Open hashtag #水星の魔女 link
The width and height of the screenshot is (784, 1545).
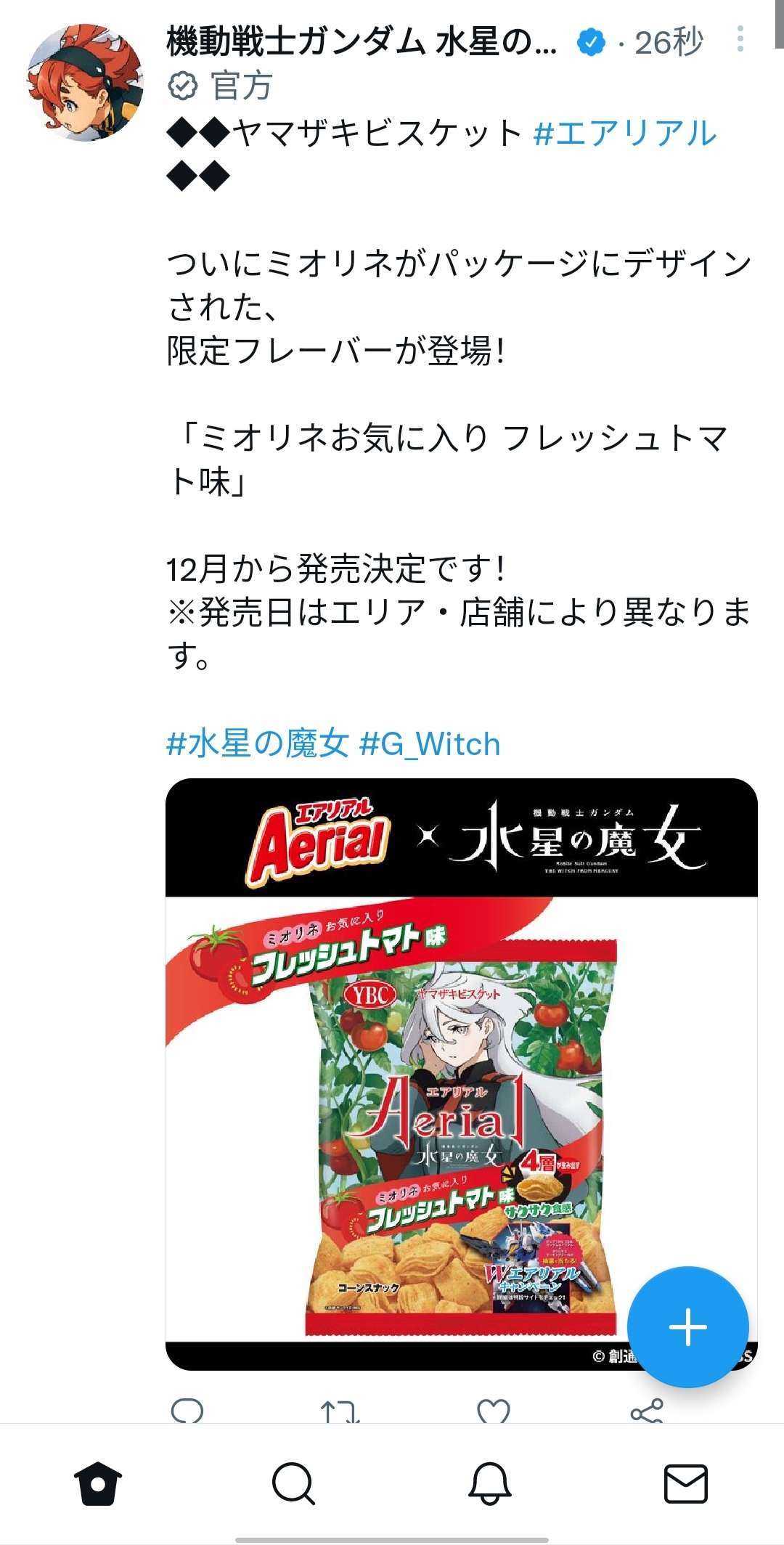coord(258,743)
